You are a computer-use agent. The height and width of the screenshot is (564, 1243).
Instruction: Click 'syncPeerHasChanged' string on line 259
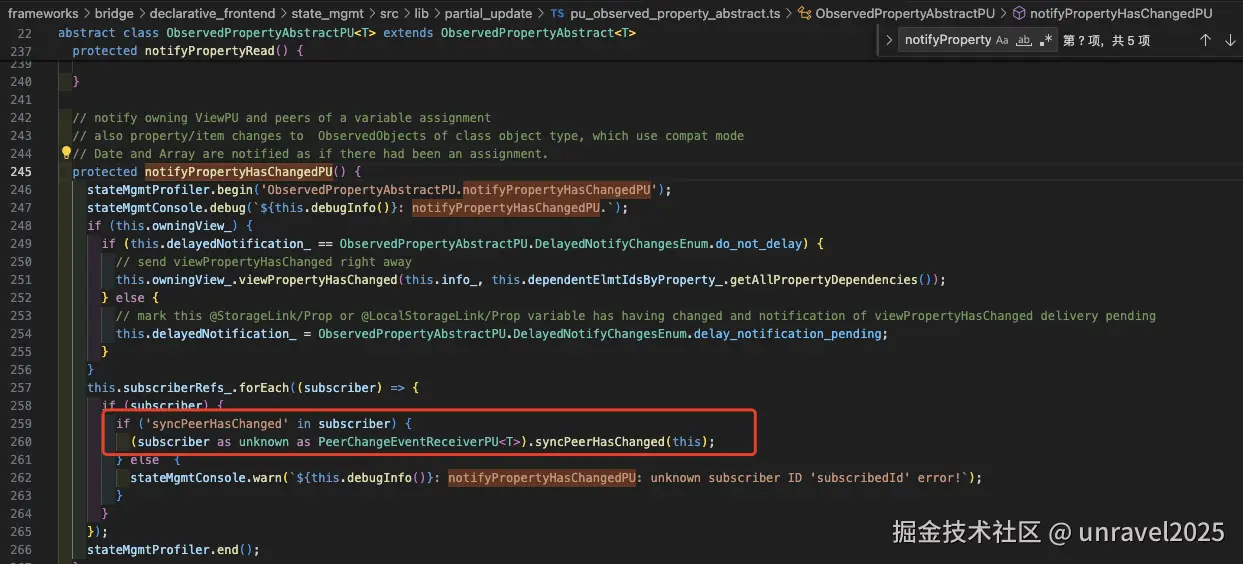(x=219, y=423)
